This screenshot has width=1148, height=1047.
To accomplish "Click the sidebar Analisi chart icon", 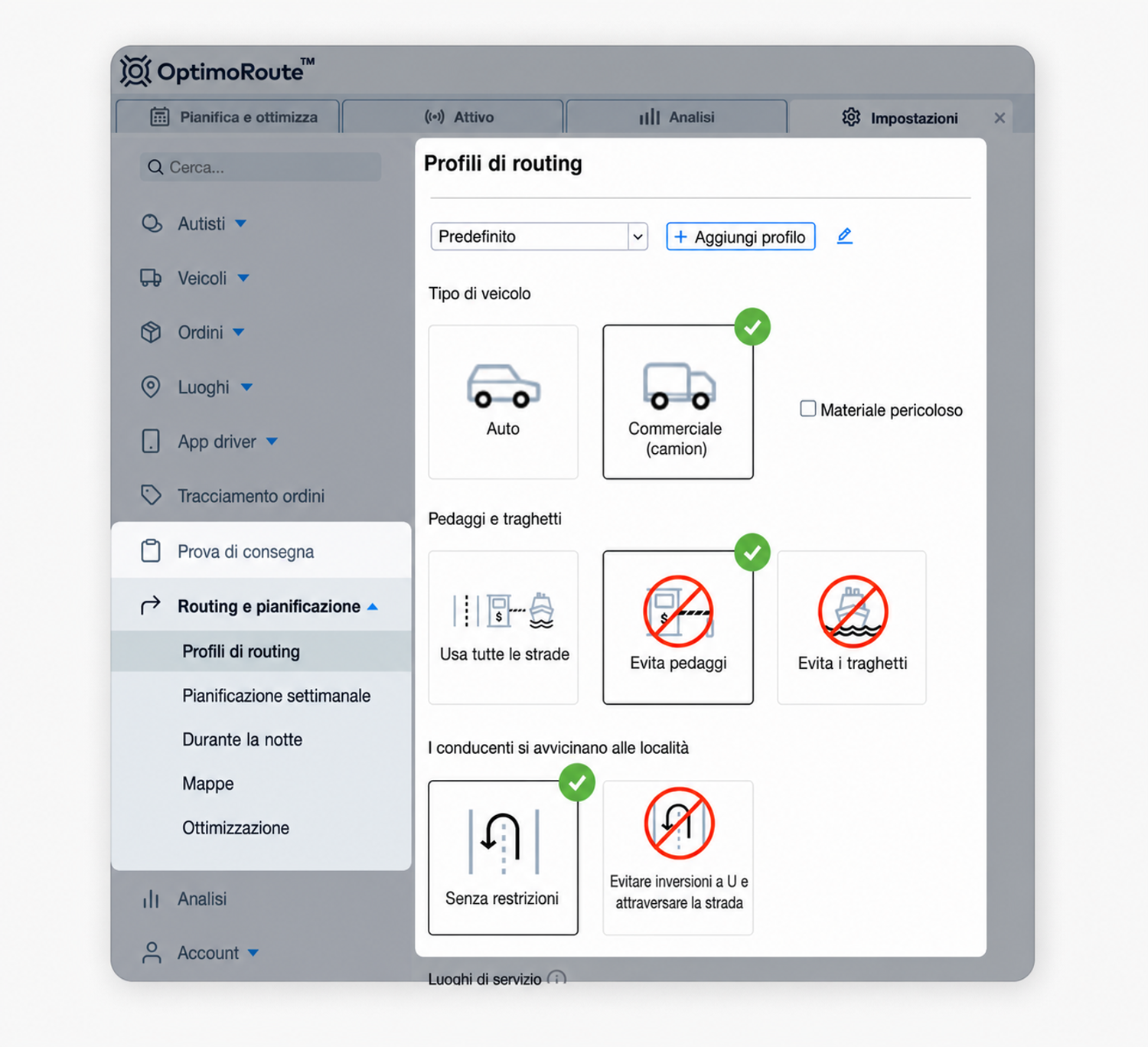I will (x=151, y=899).
